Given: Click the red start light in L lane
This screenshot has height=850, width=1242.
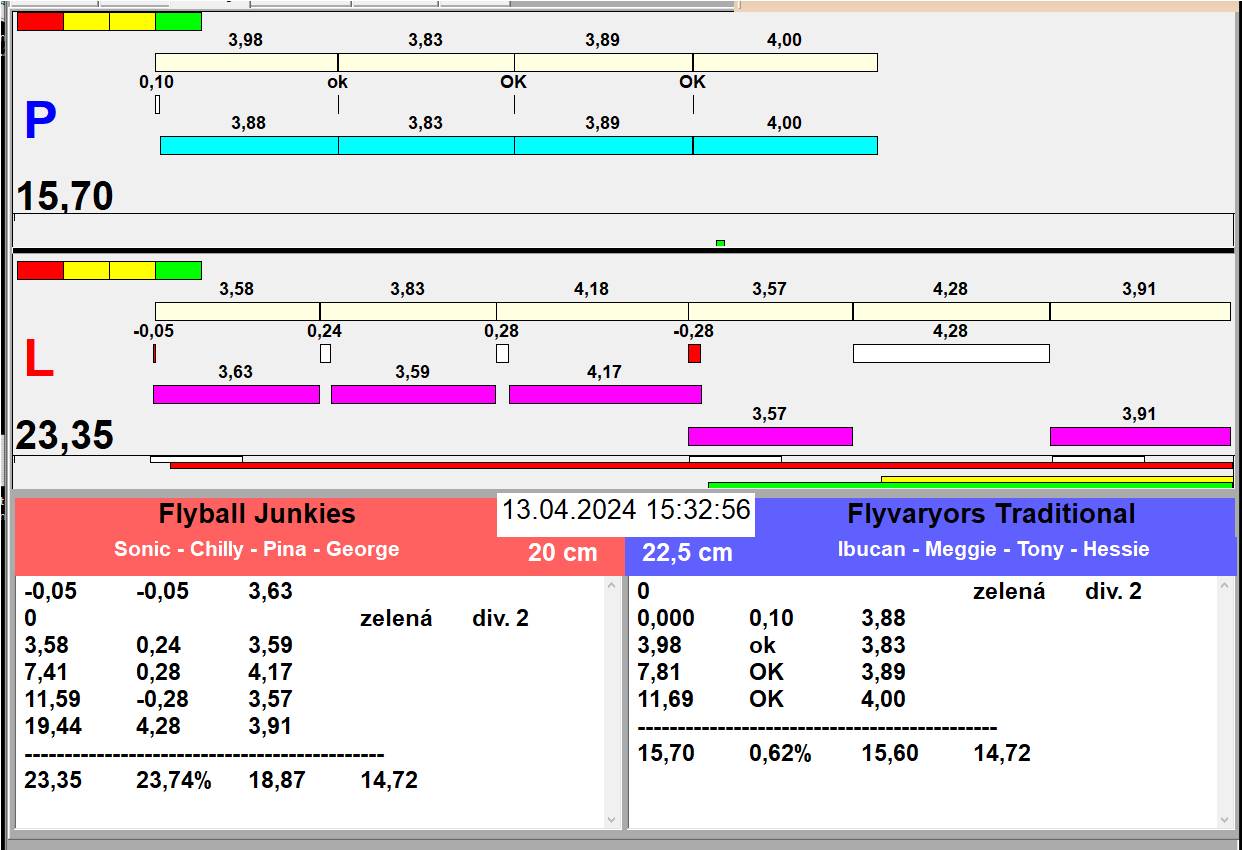Looking at the screenshot, I should click(x=40, y=270).
